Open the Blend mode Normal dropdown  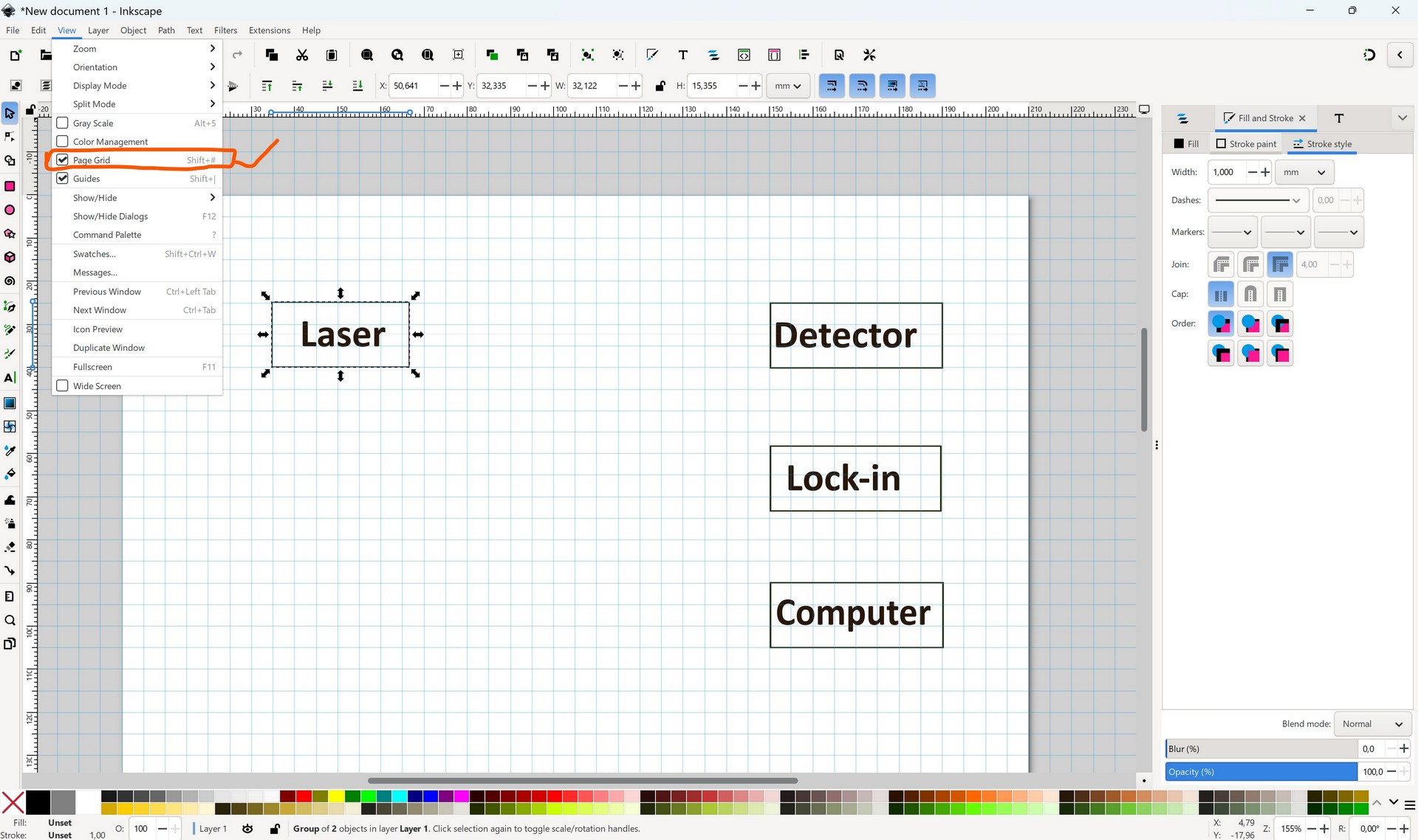pyautogui.click(x=1372, y=724)
